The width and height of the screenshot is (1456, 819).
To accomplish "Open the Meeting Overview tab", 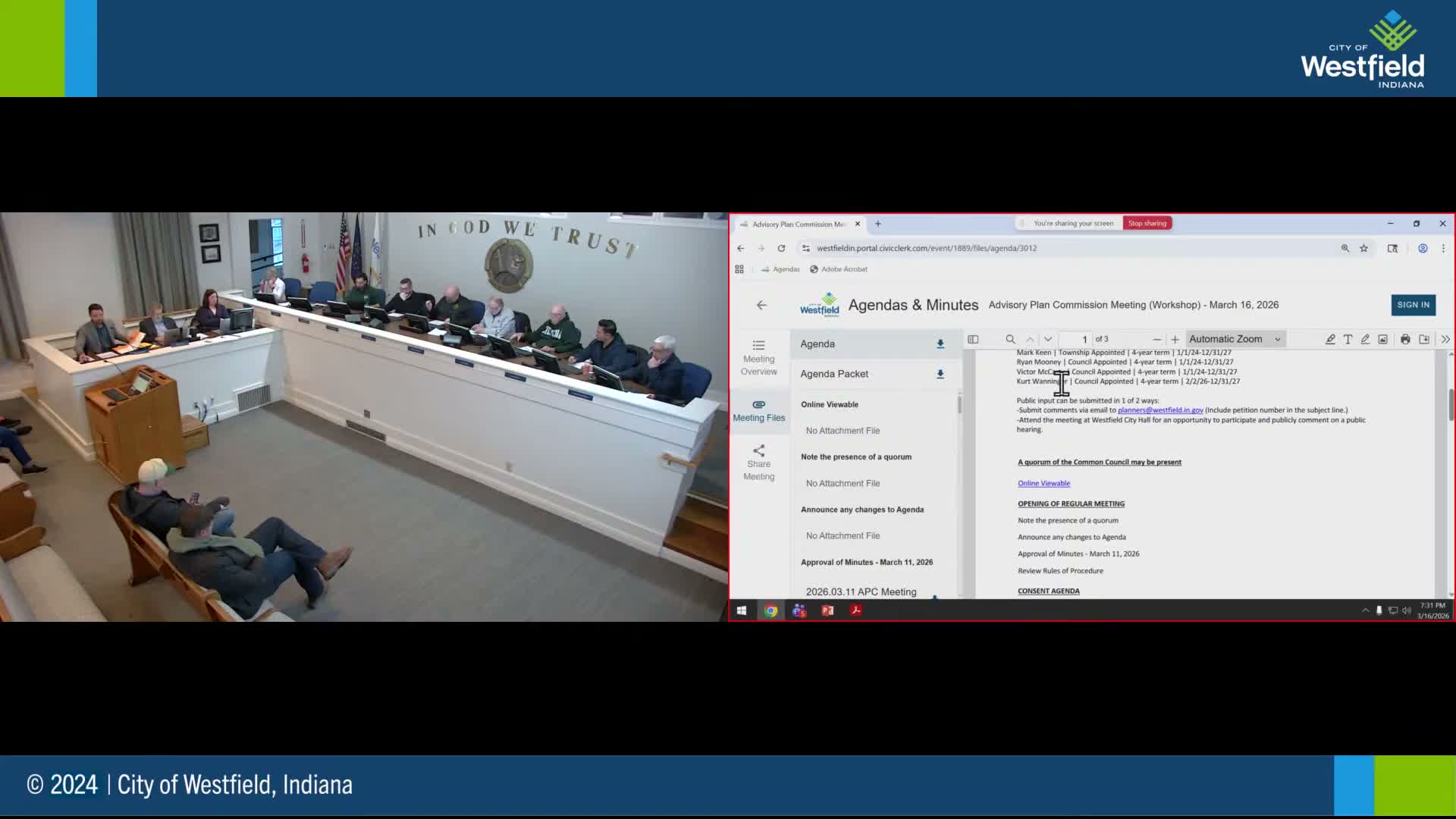I will (x=758, y=357).
